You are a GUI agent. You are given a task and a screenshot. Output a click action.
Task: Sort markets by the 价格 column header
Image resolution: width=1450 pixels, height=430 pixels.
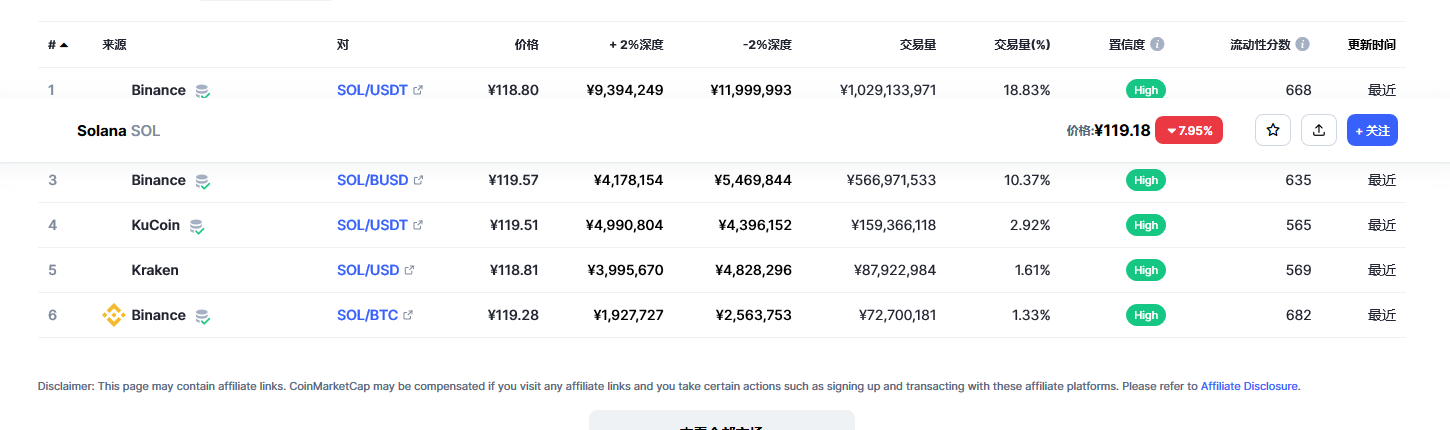[526, 45]
